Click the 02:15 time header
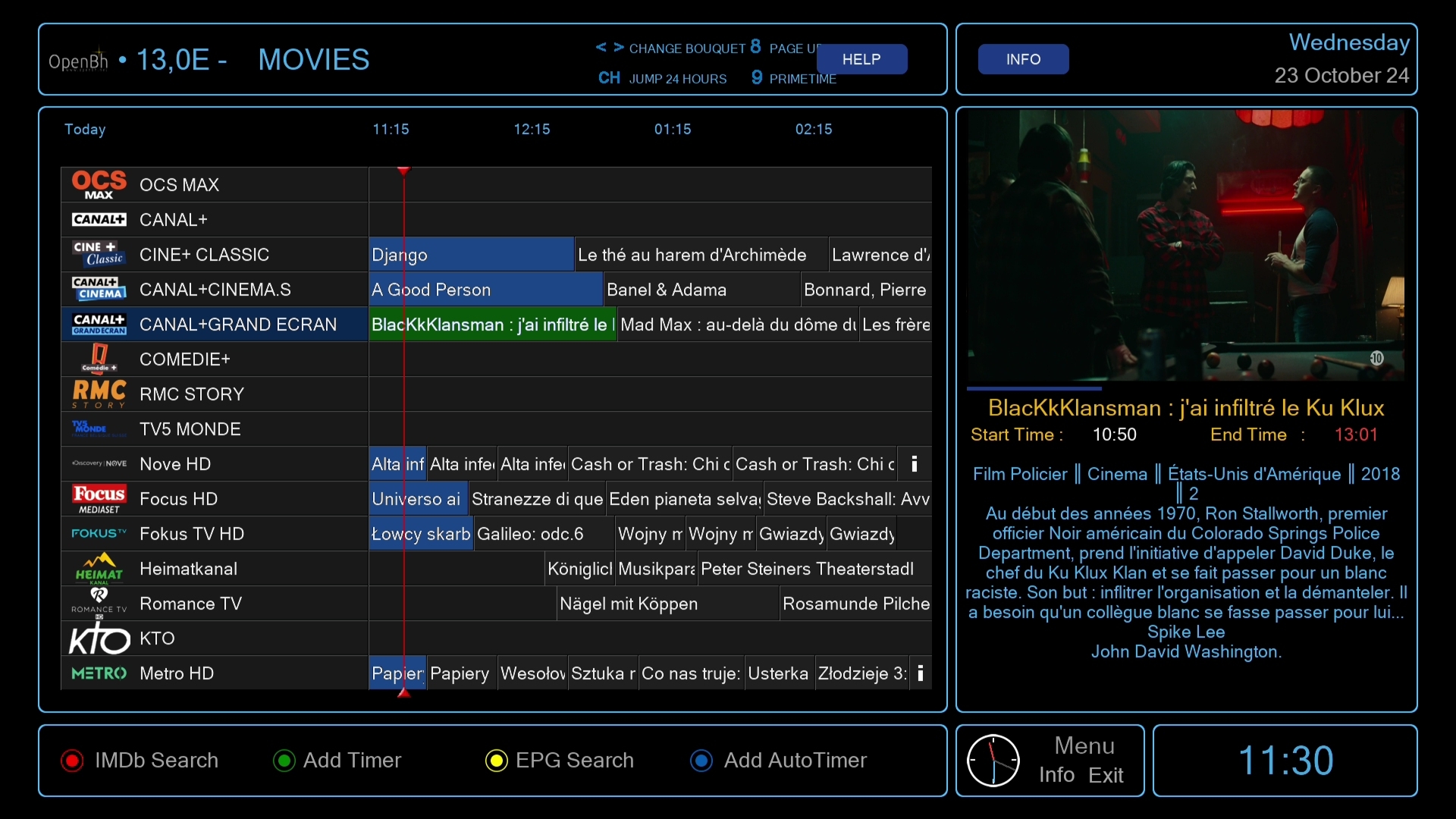Screen dimensions: 1456x819 point(814,130)
